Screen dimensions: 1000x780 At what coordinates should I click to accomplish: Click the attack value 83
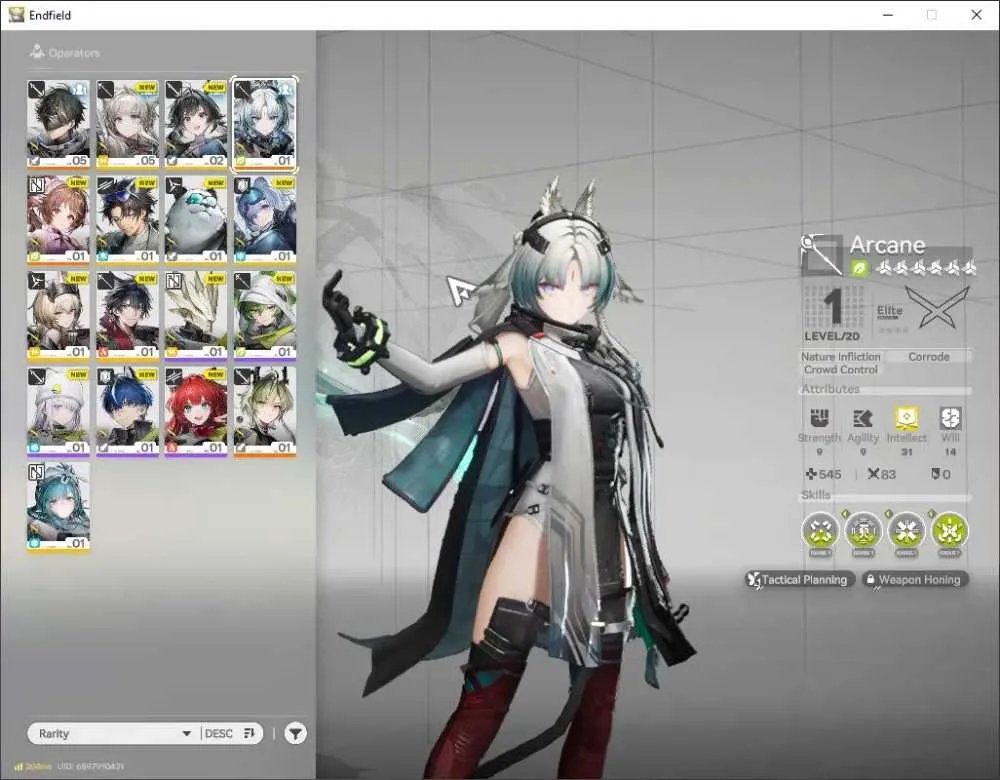point(888,474)
